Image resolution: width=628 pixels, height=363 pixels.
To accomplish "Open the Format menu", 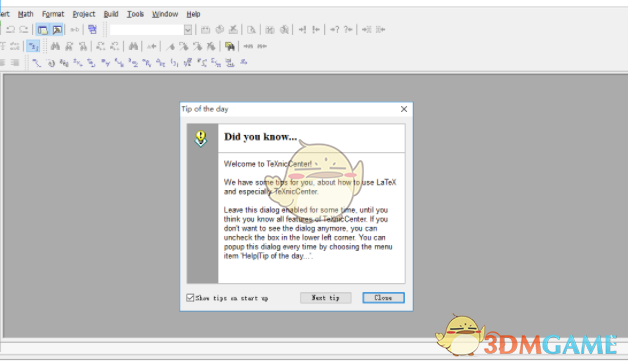I will [x=53, y=14].
